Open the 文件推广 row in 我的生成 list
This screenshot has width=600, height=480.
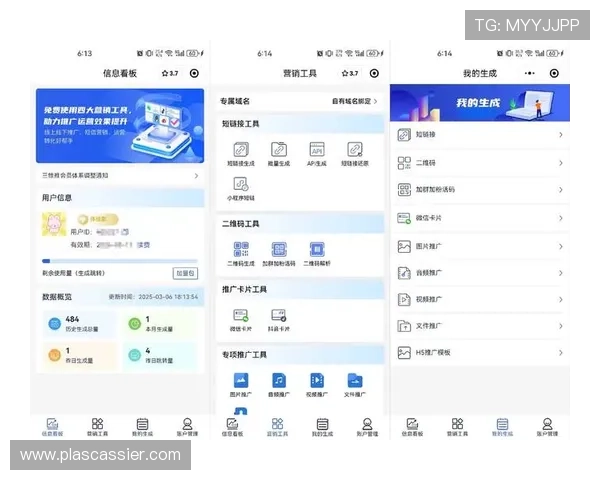(x=480, y=326)
